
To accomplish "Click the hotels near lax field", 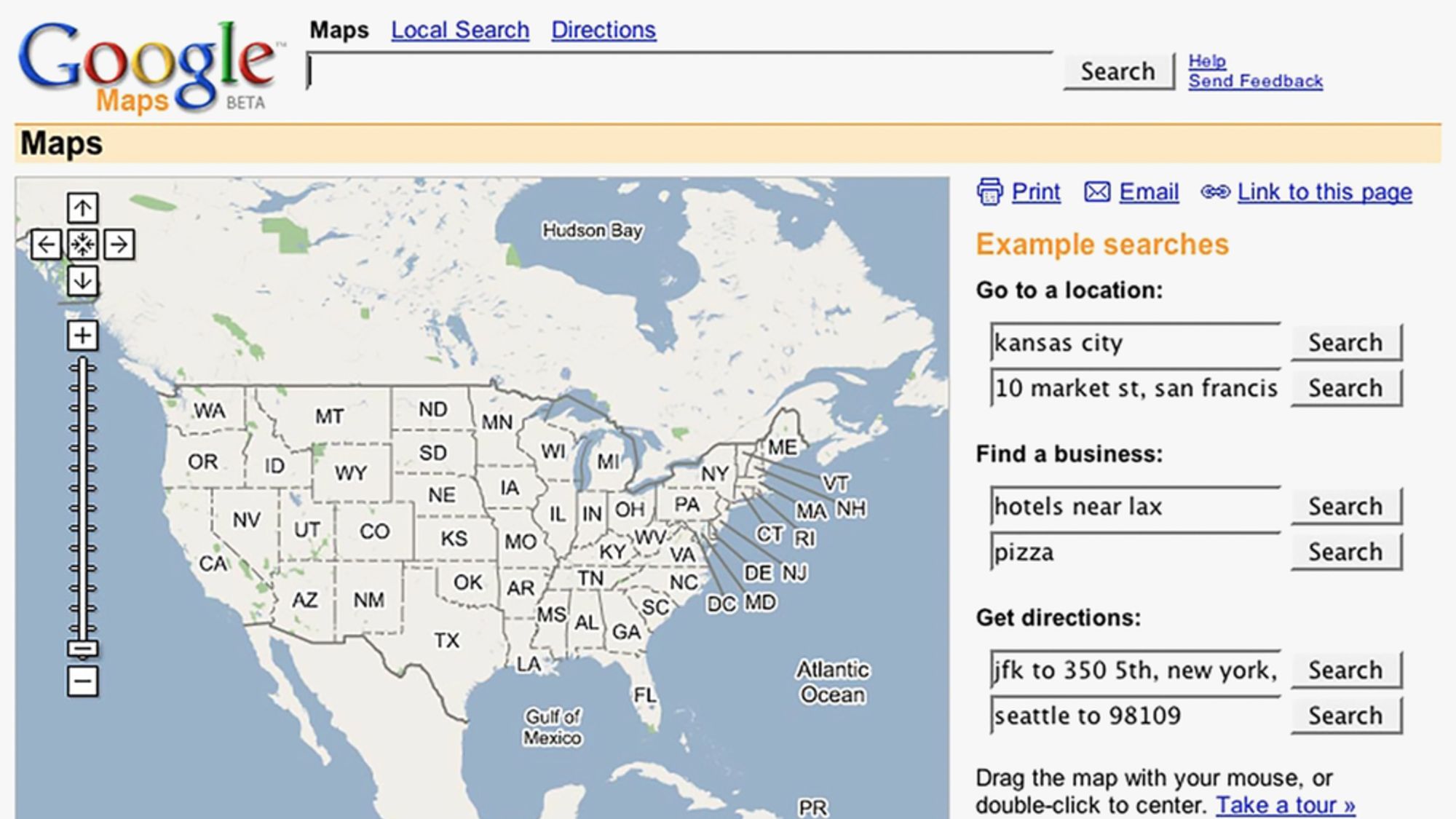I will (x=1134, y=507).
